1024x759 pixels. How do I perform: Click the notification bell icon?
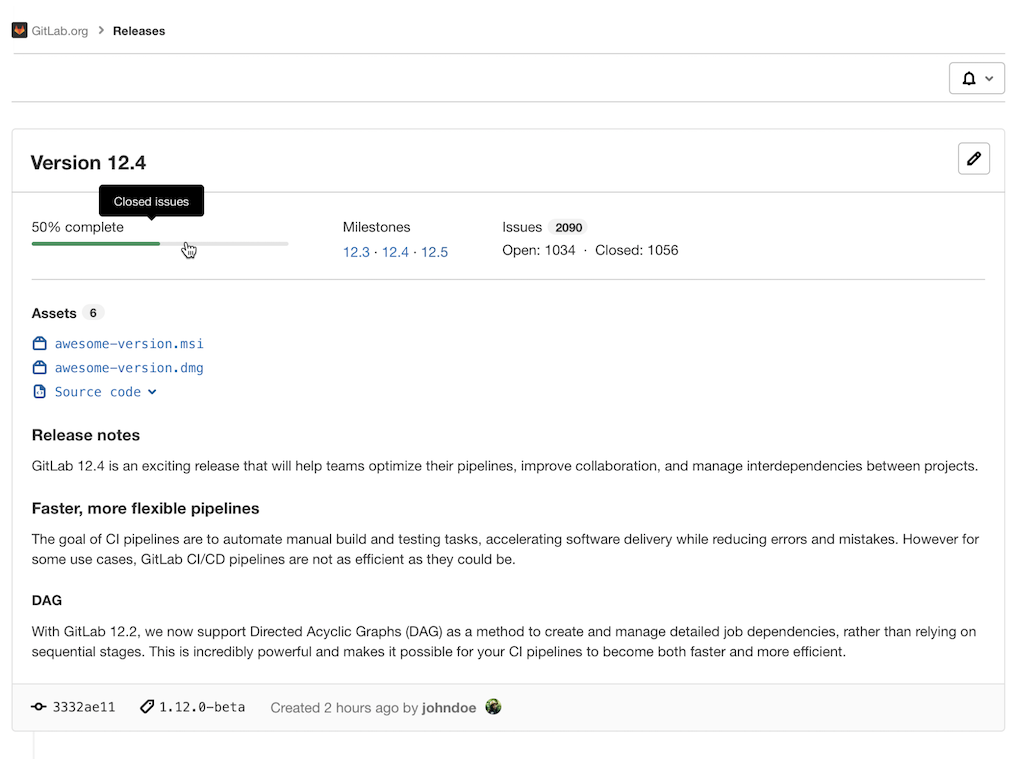pyautogui.click(x=968, y=78)
